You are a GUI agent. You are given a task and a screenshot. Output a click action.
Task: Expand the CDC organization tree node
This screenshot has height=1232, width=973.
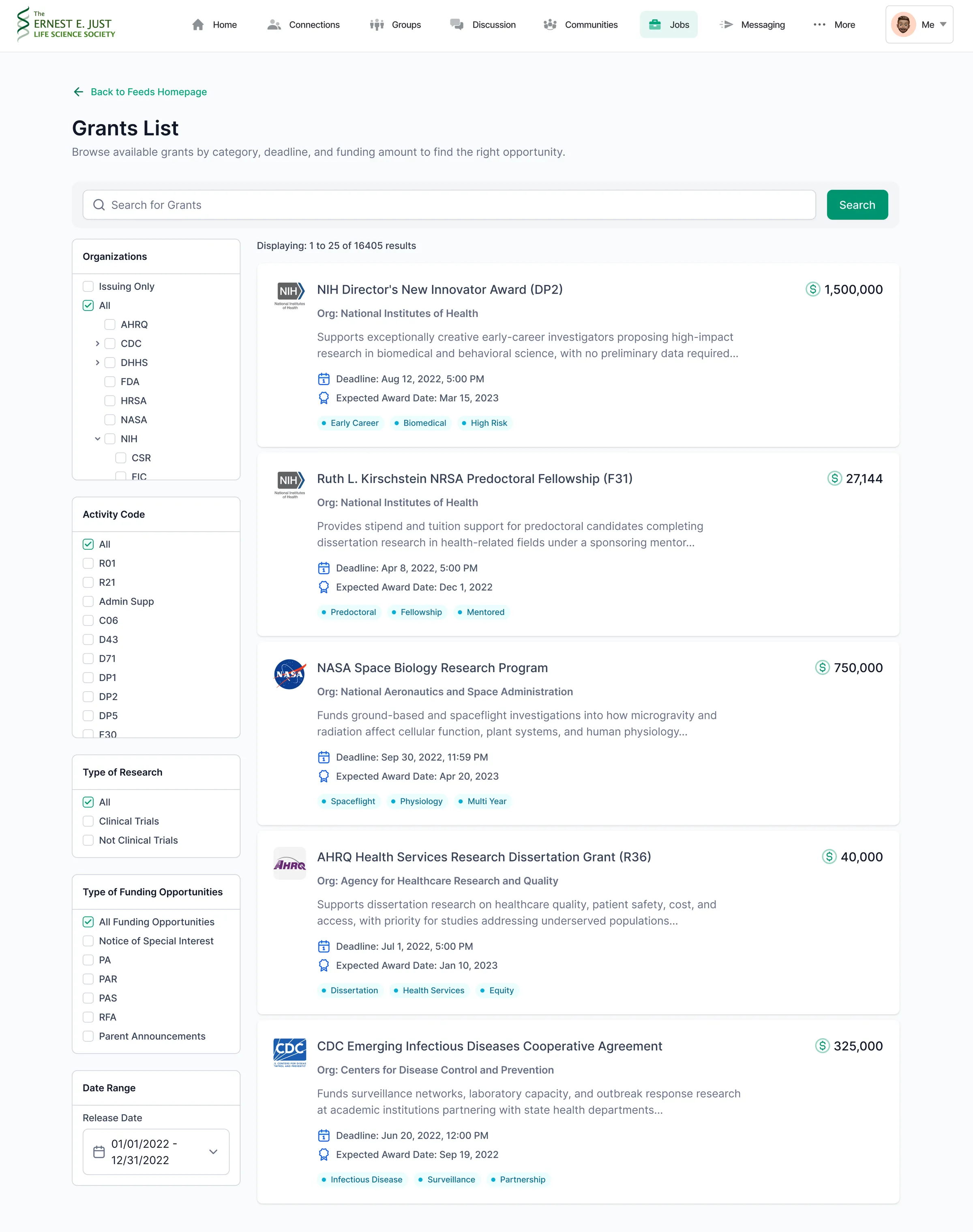(x=97, y=343)
